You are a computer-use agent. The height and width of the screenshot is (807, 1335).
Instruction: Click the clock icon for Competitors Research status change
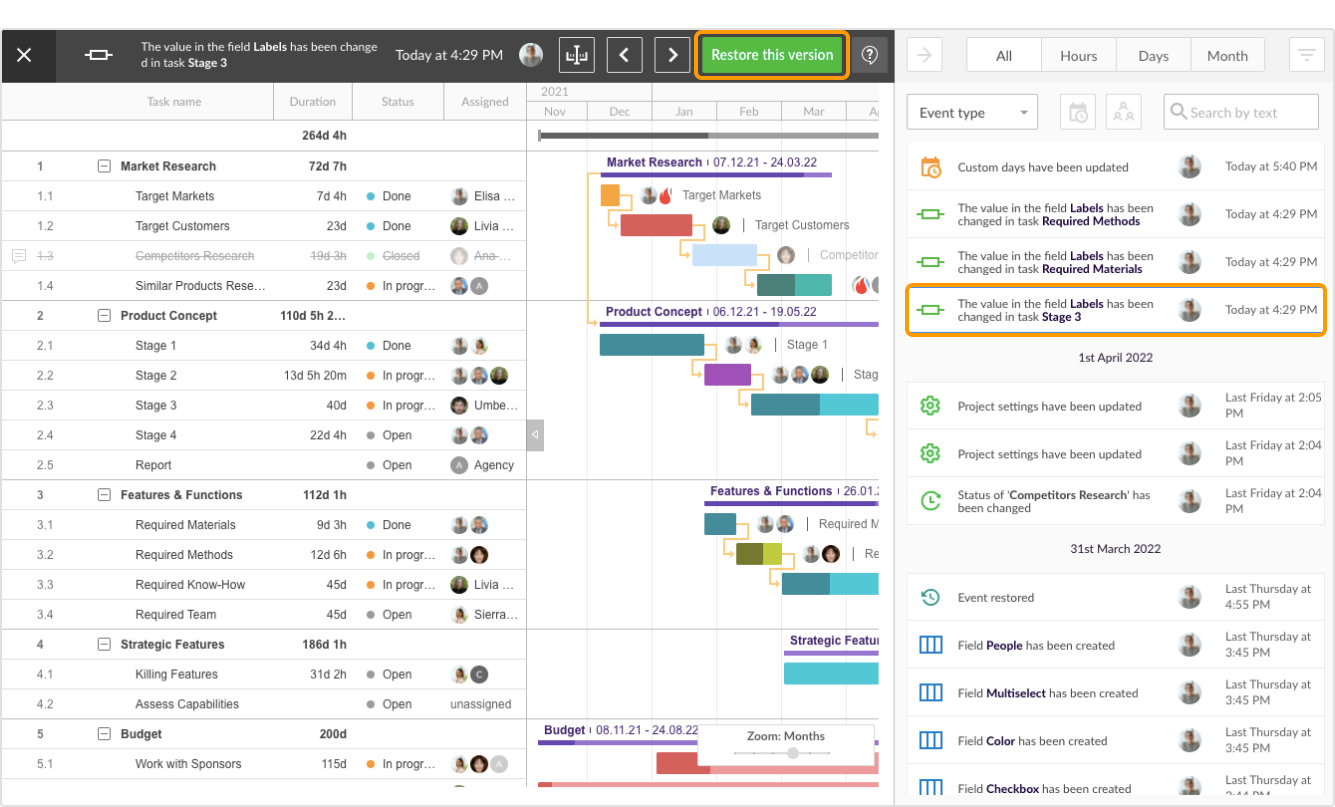click(x=930, y=500)
